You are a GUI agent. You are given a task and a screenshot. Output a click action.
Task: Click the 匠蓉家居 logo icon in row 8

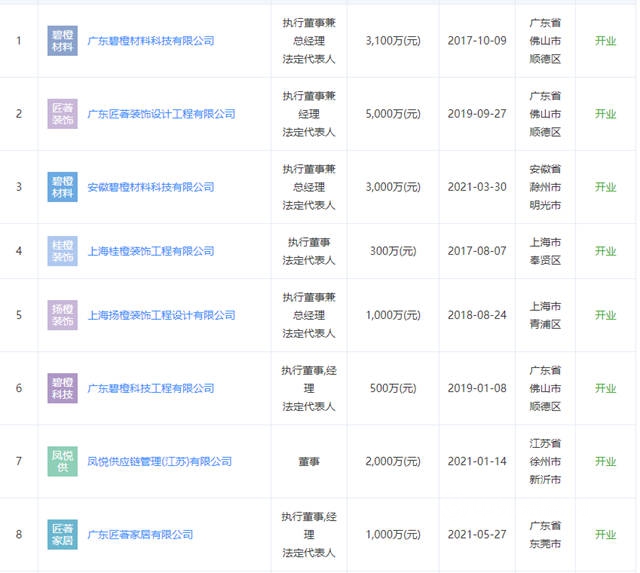click(x=62, y=534)
